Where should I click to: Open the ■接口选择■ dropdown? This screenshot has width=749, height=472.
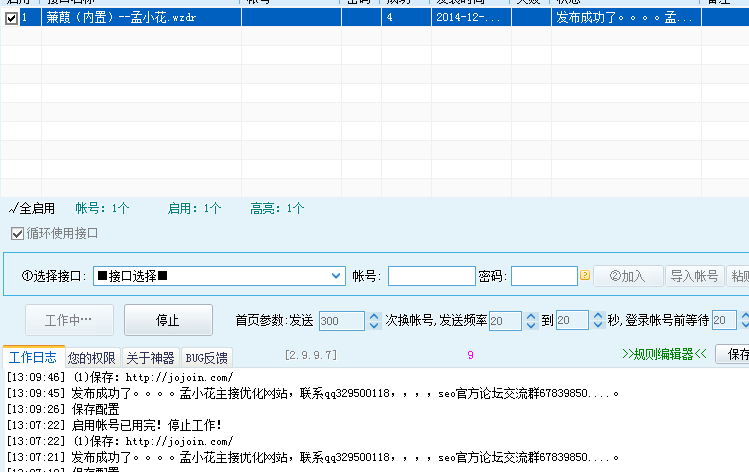(x=219, y=276)
